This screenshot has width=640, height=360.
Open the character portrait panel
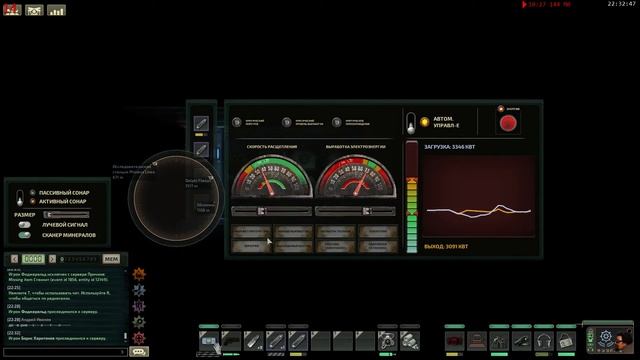pos(610,339)
